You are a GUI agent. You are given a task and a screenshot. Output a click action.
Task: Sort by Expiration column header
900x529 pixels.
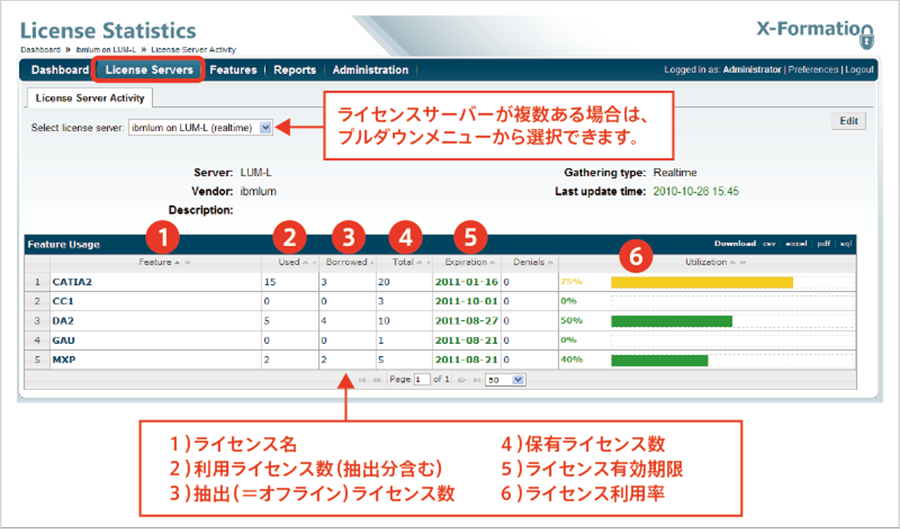coord(467,262)
